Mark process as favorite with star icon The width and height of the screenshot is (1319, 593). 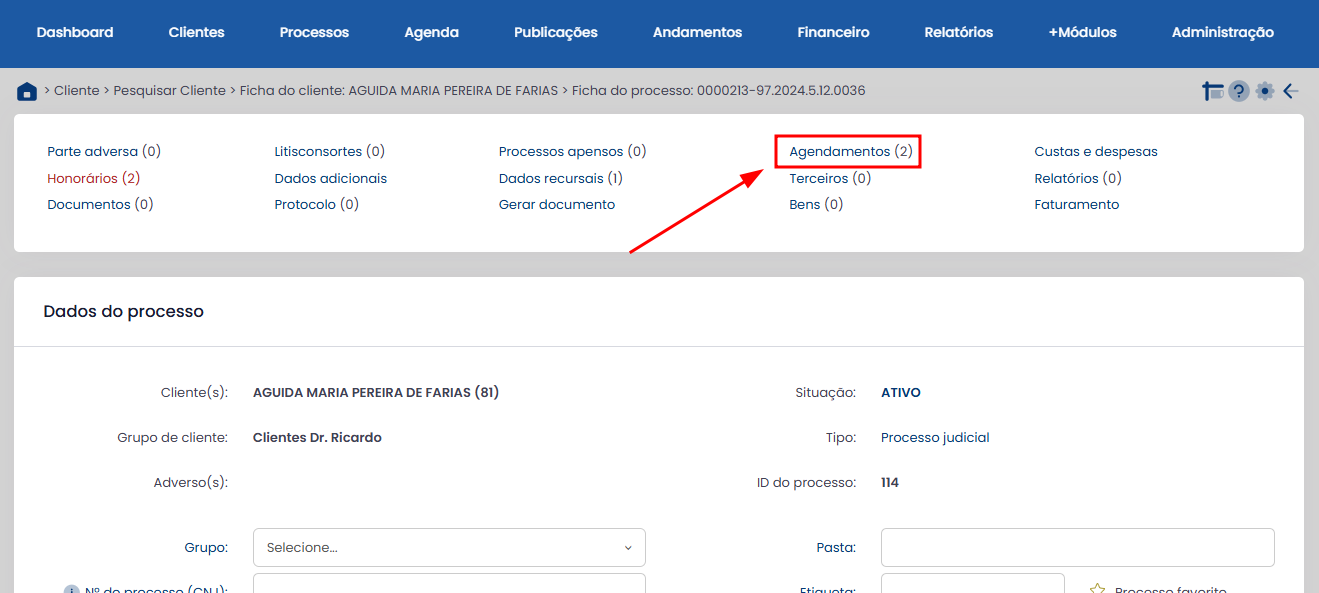click(1097, 589)
